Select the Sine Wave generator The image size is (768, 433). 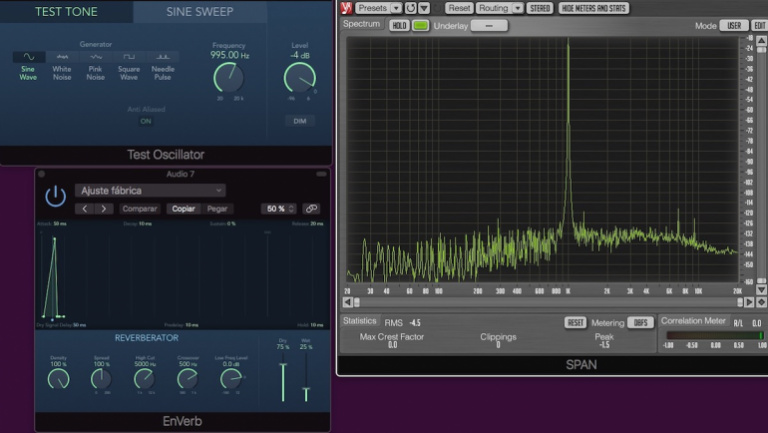click(28, 66)
